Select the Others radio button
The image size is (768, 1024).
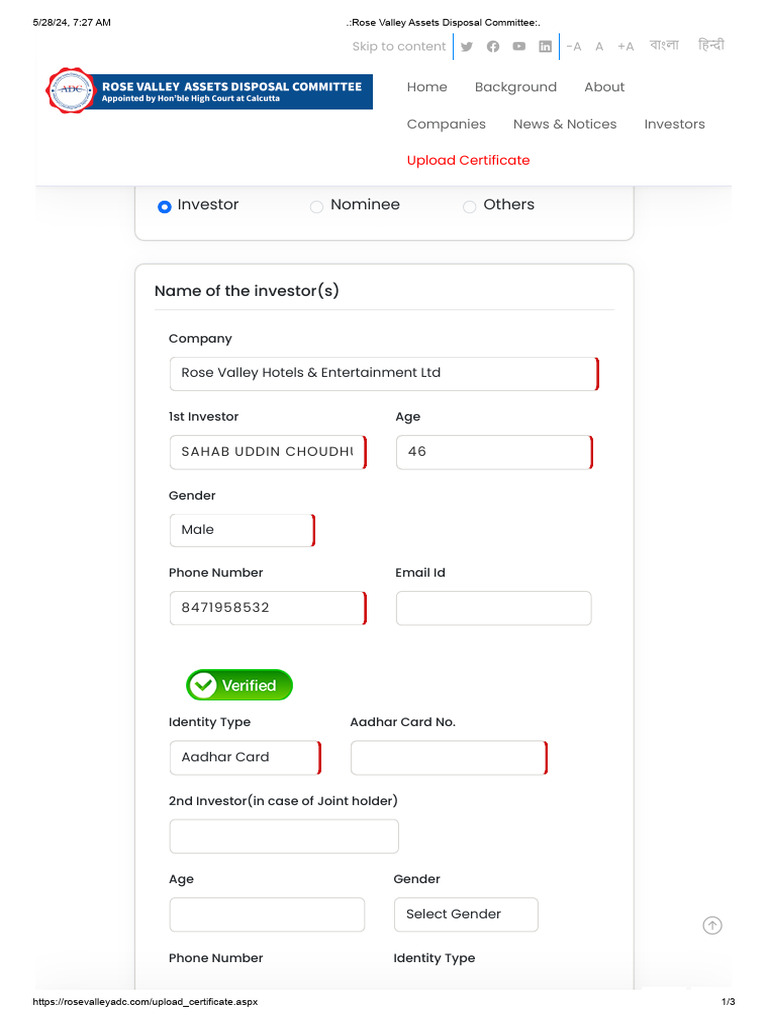point(469,206)
